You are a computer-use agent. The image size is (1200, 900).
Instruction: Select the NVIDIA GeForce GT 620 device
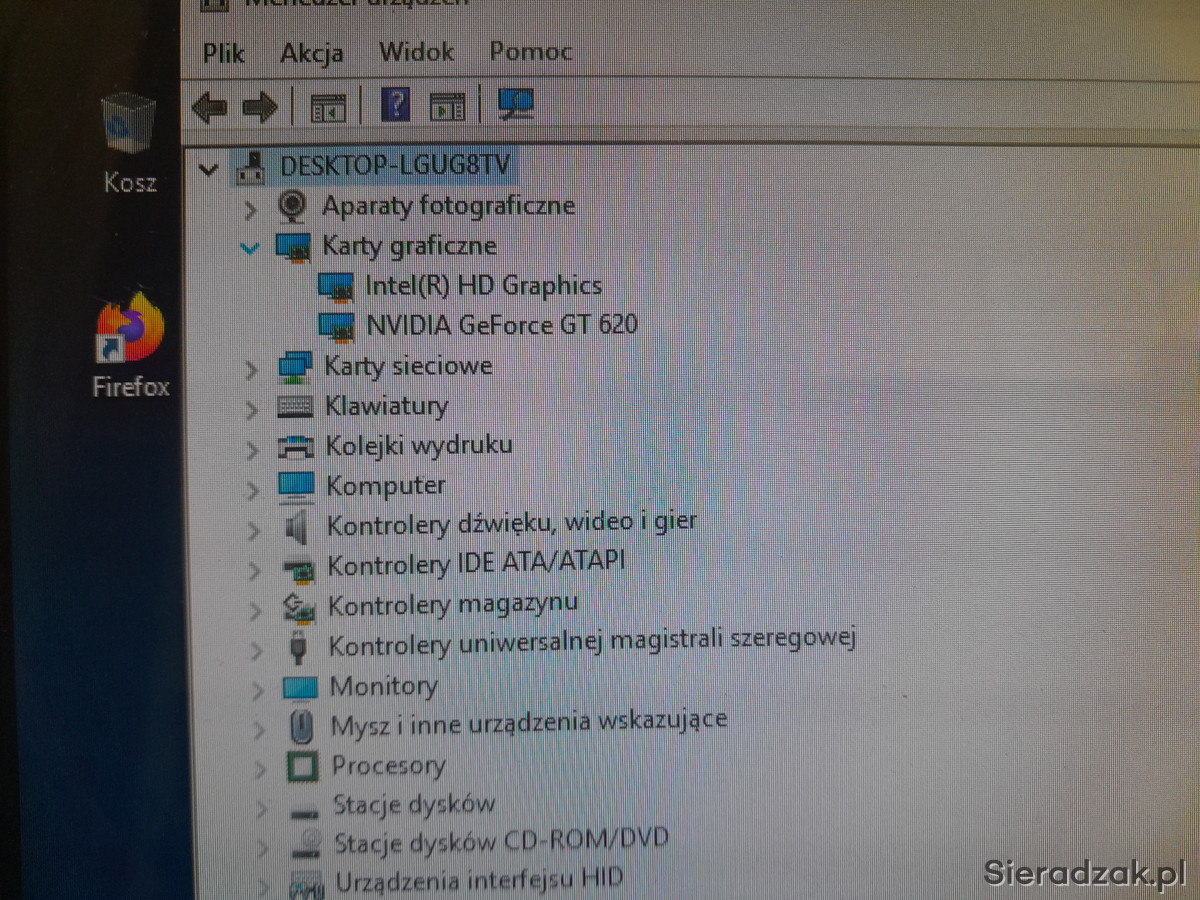tap(502, 325)
